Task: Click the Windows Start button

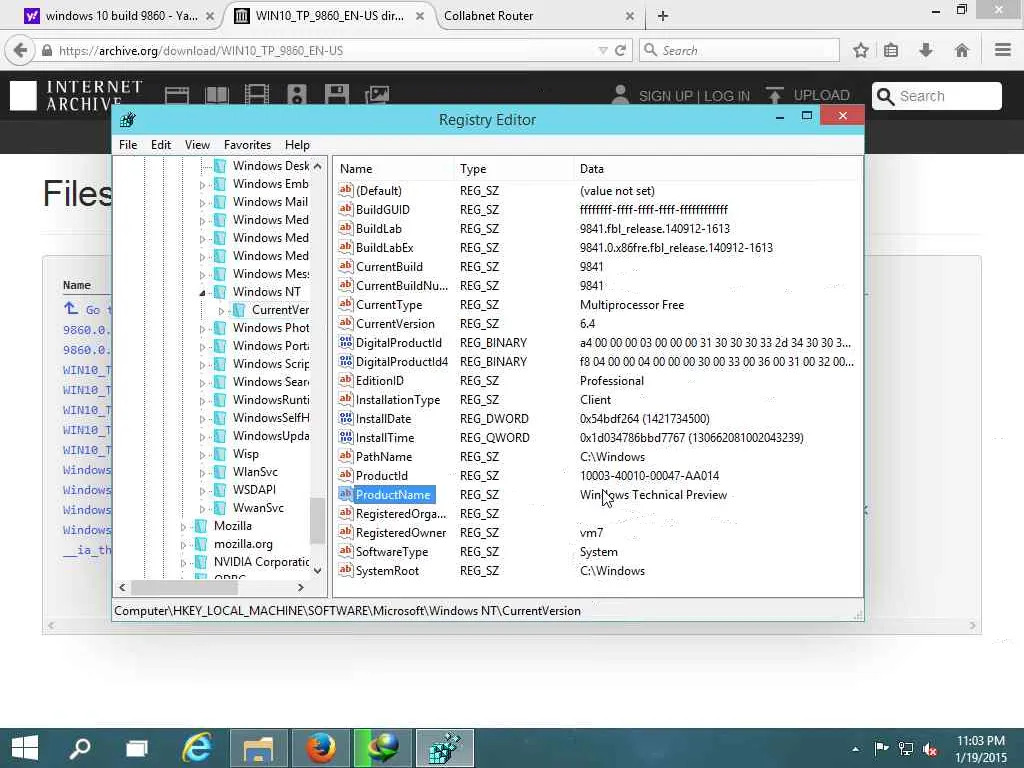Action: 25,748
